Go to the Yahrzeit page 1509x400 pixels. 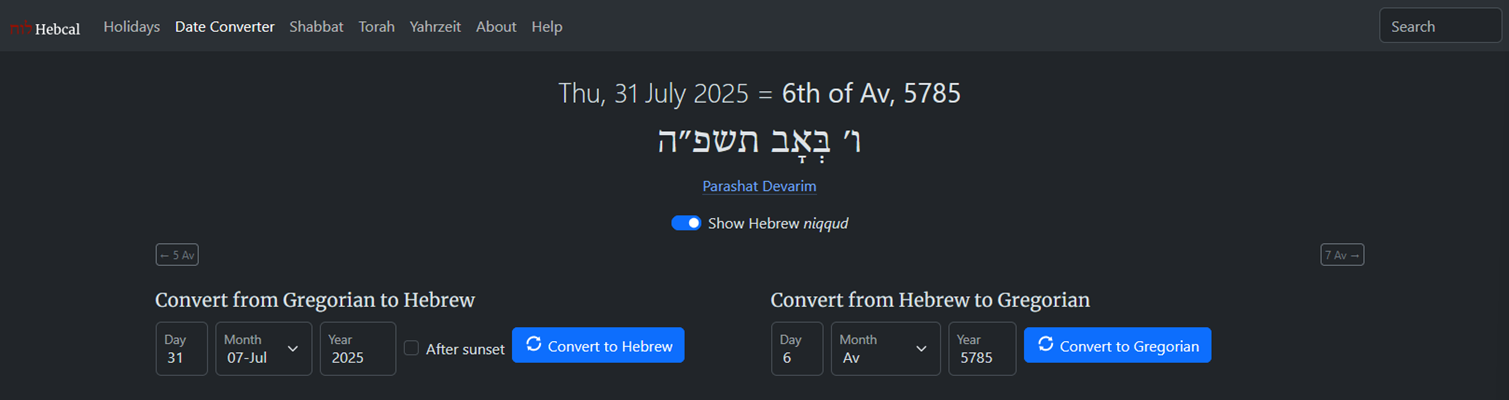pos(435,27)
